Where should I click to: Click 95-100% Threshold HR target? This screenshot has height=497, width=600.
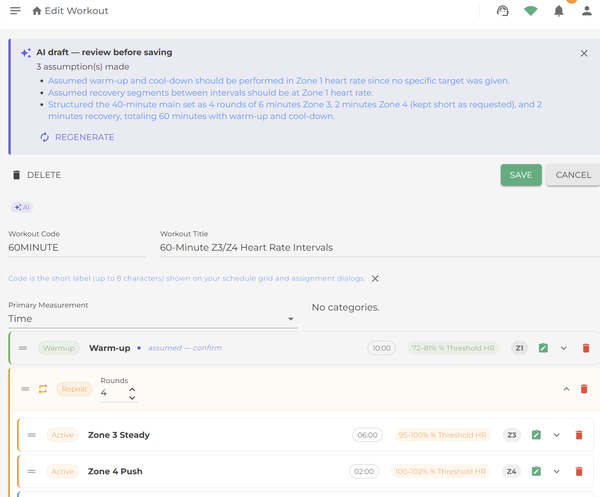click(x=442, y=435)
